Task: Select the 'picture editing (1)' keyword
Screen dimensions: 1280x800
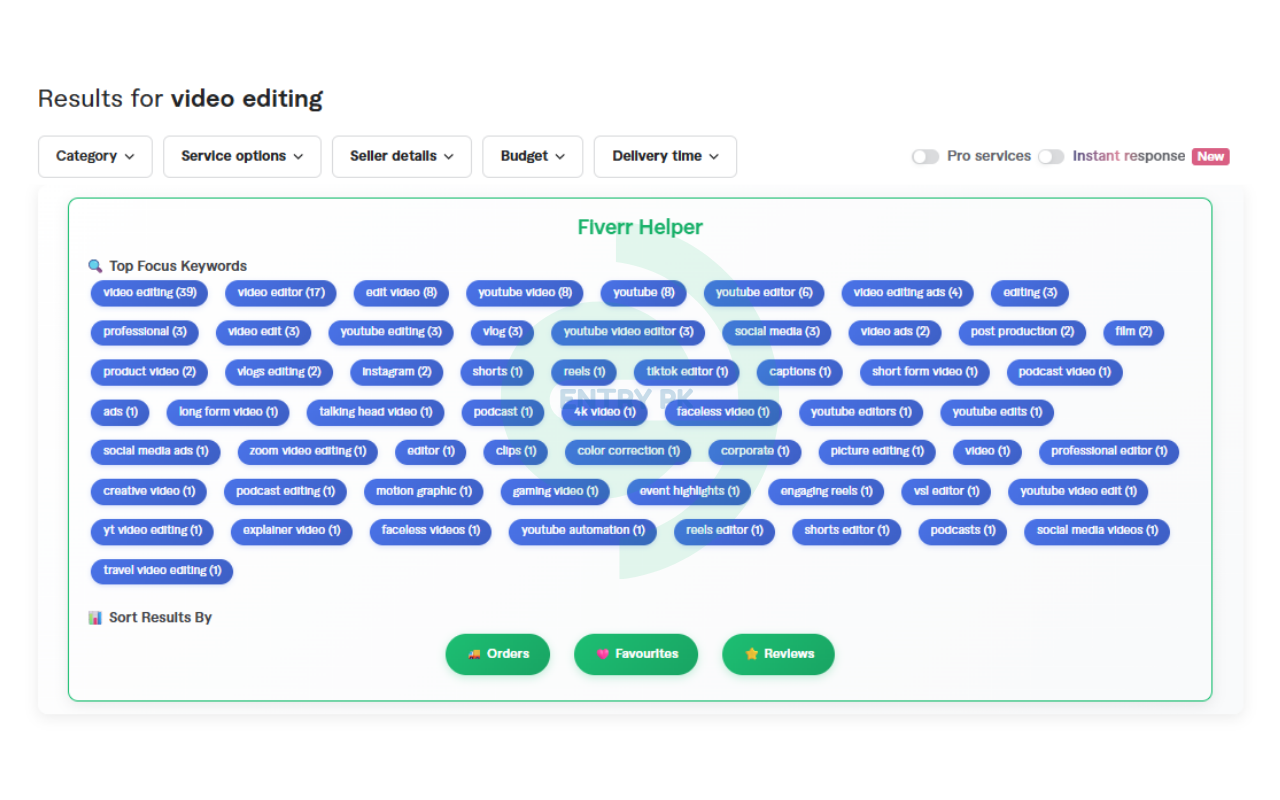Action: click(877, 451)
